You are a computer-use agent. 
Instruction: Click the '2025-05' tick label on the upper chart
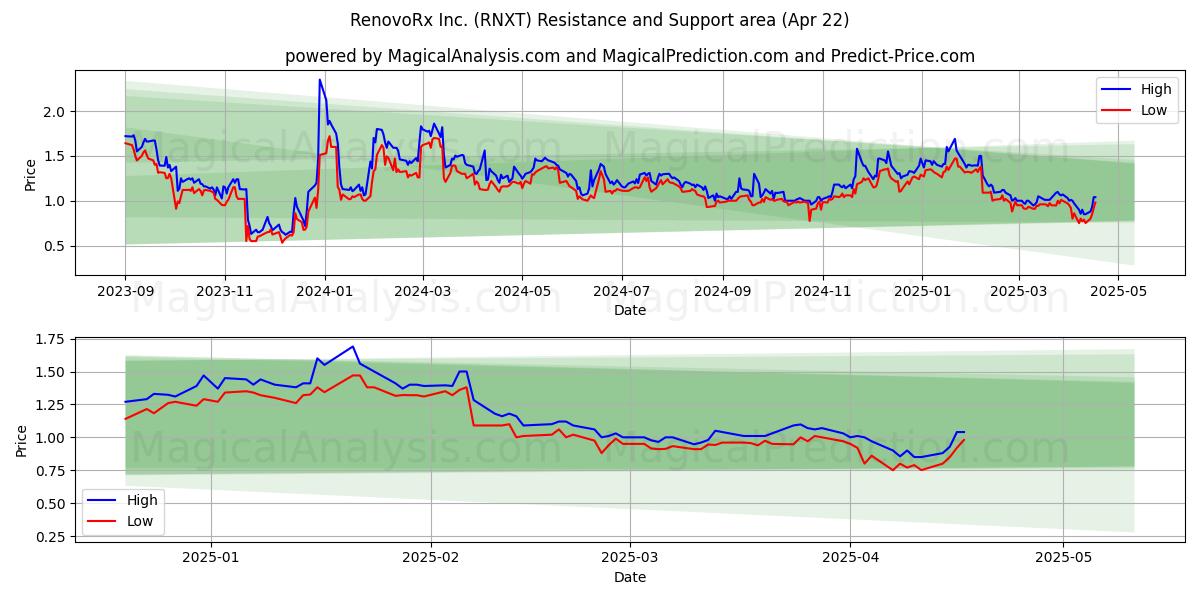coord(1118,291)
